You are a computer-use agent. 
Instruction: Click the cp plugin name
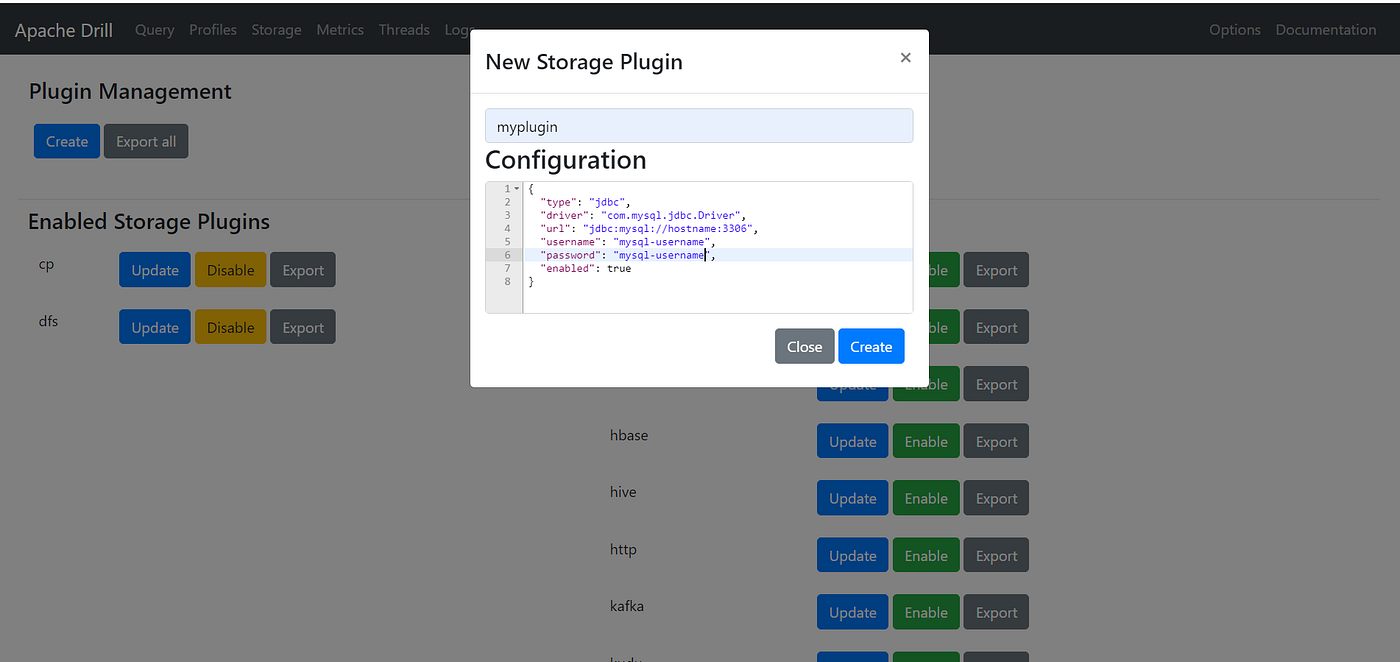(x=46, y=265)
